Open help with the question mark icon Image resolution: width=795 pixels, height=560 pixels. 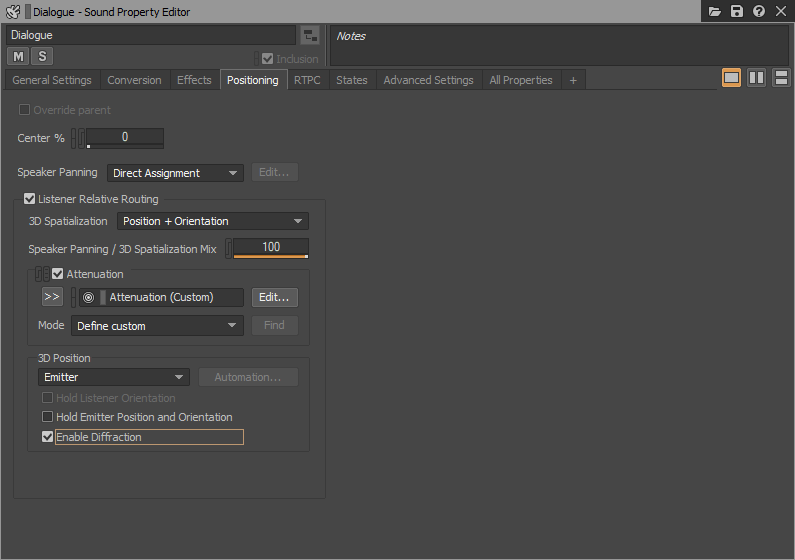click(x=759, y=11)
